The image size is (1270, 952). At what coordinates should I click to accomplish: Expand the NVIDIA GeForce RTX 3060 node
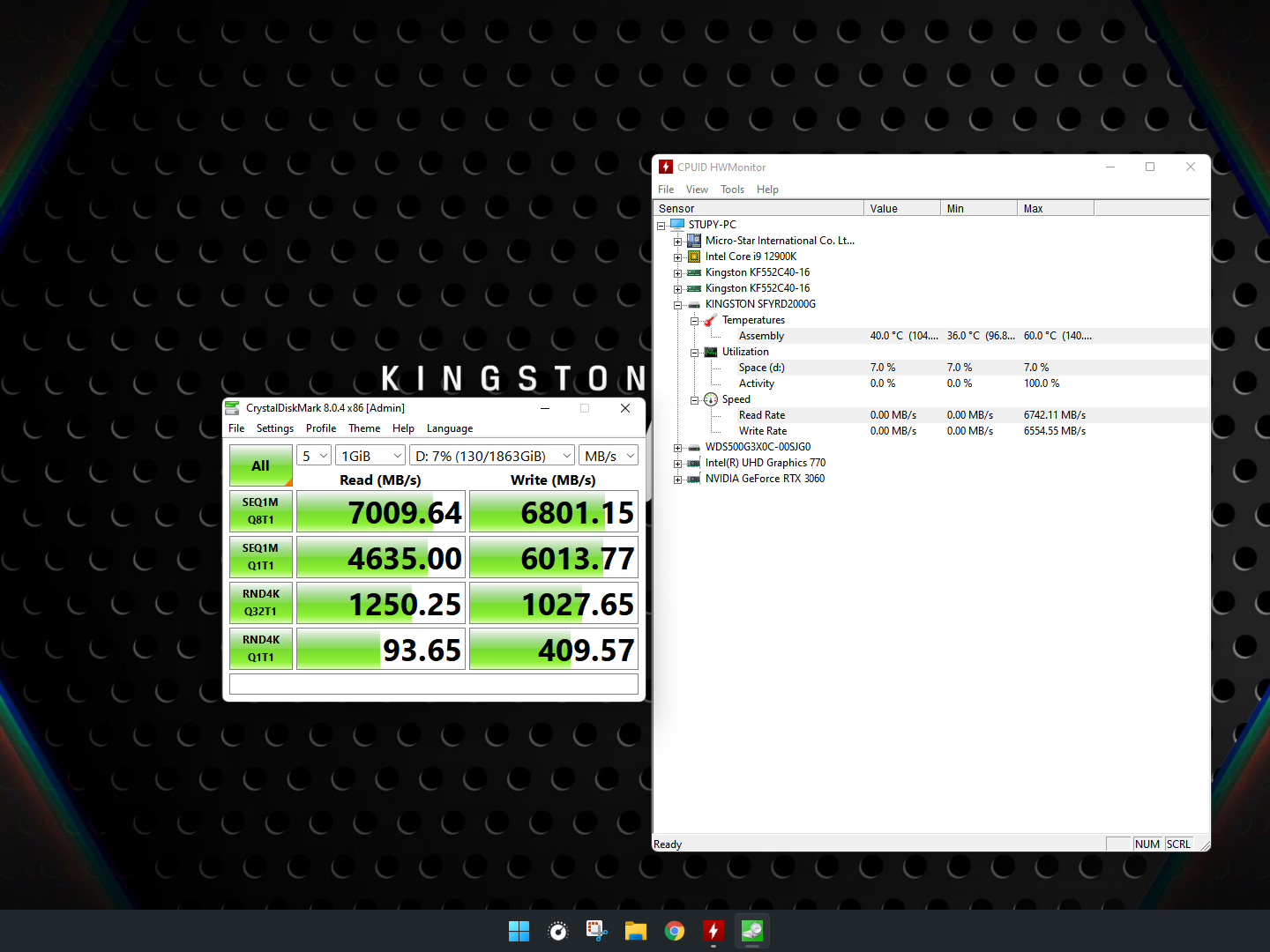(677, 480)
